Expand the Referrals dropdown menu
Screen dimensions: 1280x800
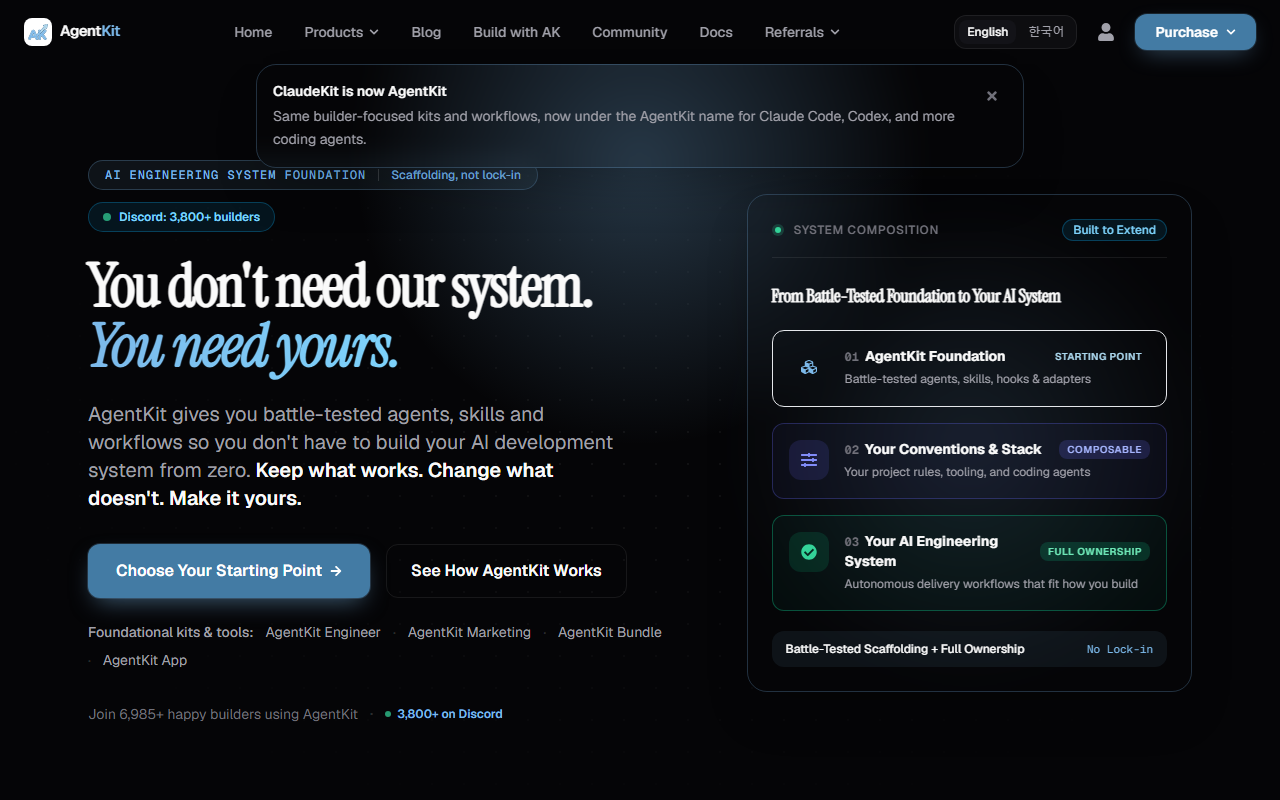tap(802, 32)
